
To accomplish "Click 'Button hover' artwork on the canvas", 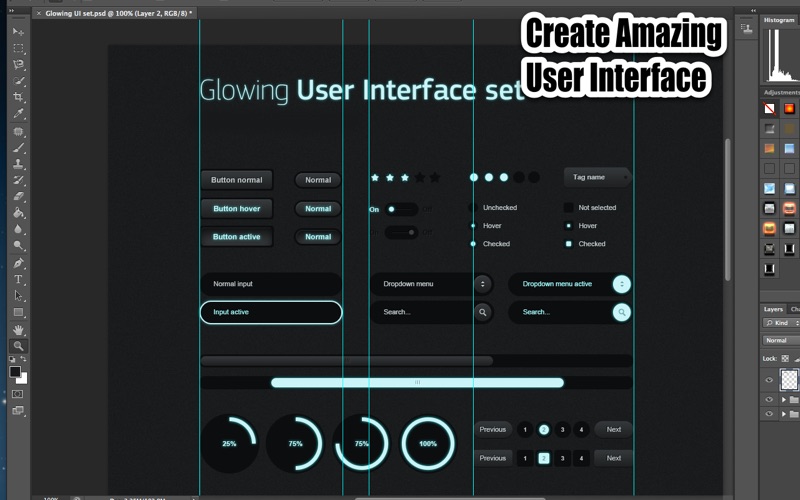I will (237, 208).
